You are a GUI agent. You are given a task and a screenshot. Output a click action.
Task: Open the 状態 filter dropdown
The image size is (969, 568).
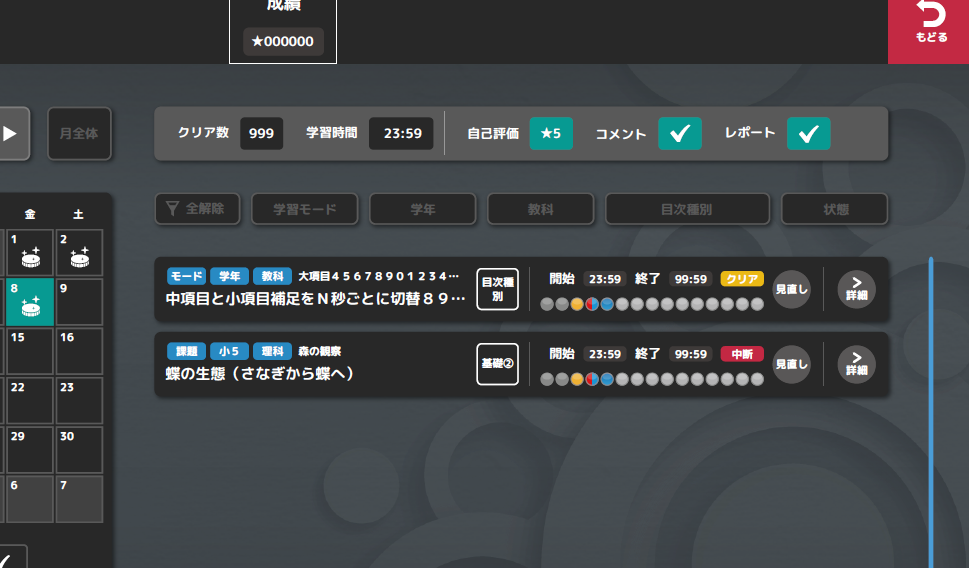[x=835, y=209]
